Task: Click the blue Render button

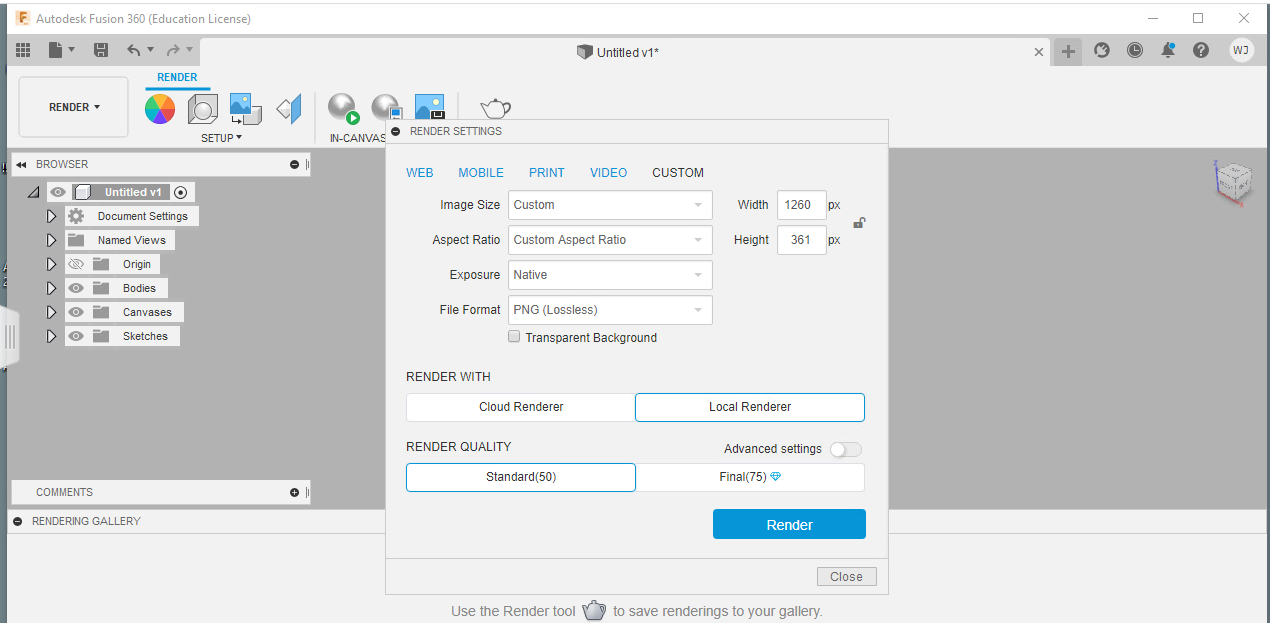Action: pyautogui.click(x=789, y=524)
